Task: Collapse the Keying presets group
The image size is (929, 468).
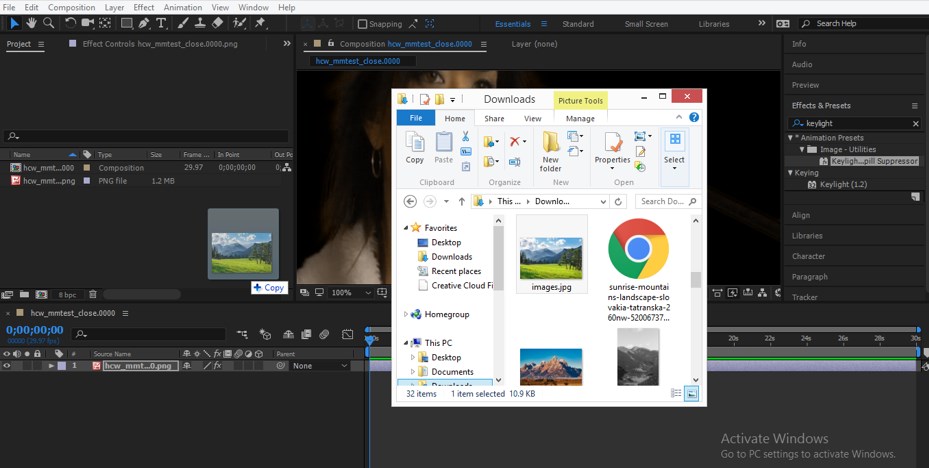Action: click(790, 173)
